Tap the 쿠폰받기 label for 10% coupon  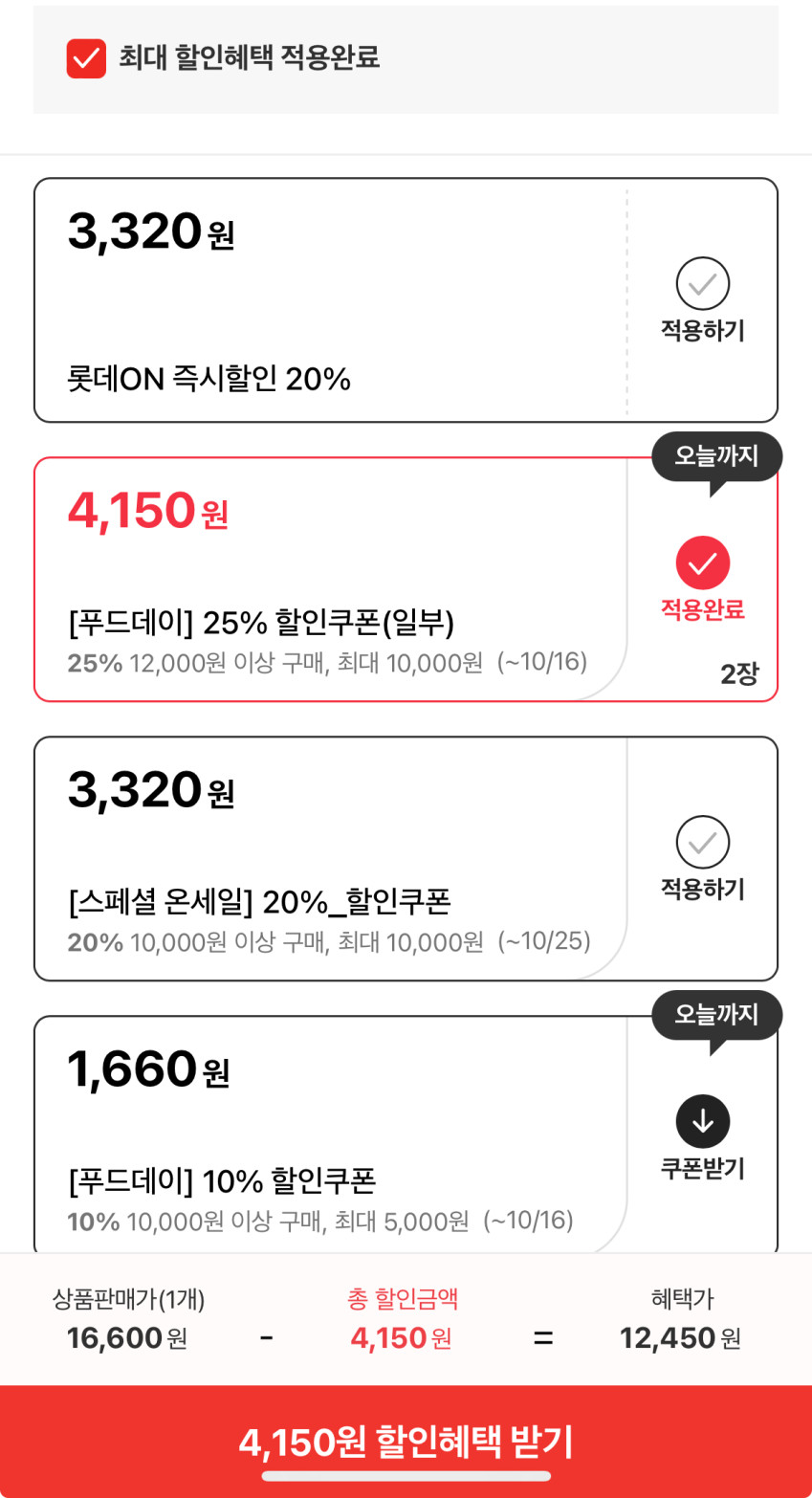pos(703,1169)
